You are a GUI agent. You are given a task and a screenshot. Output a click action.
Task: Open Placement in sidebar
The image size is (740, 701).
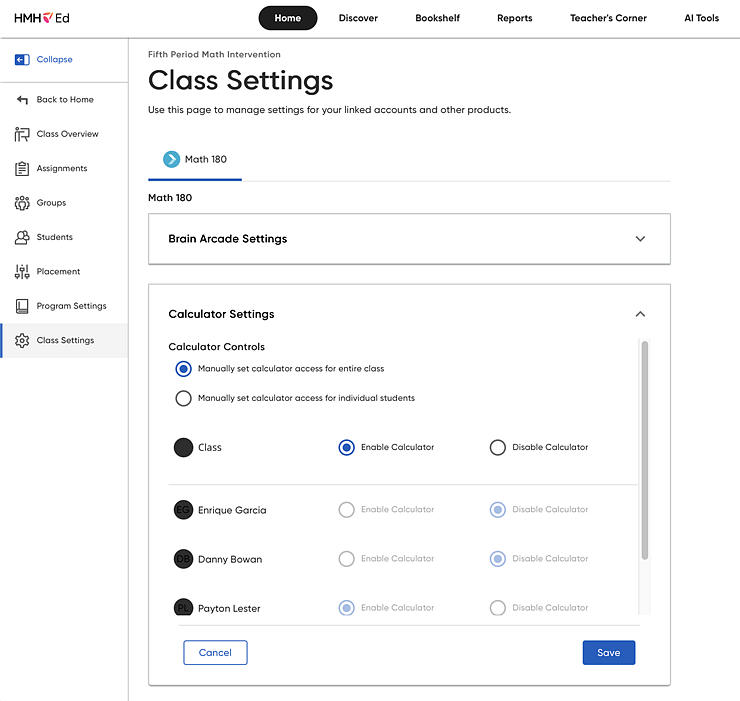pos(59,271)
